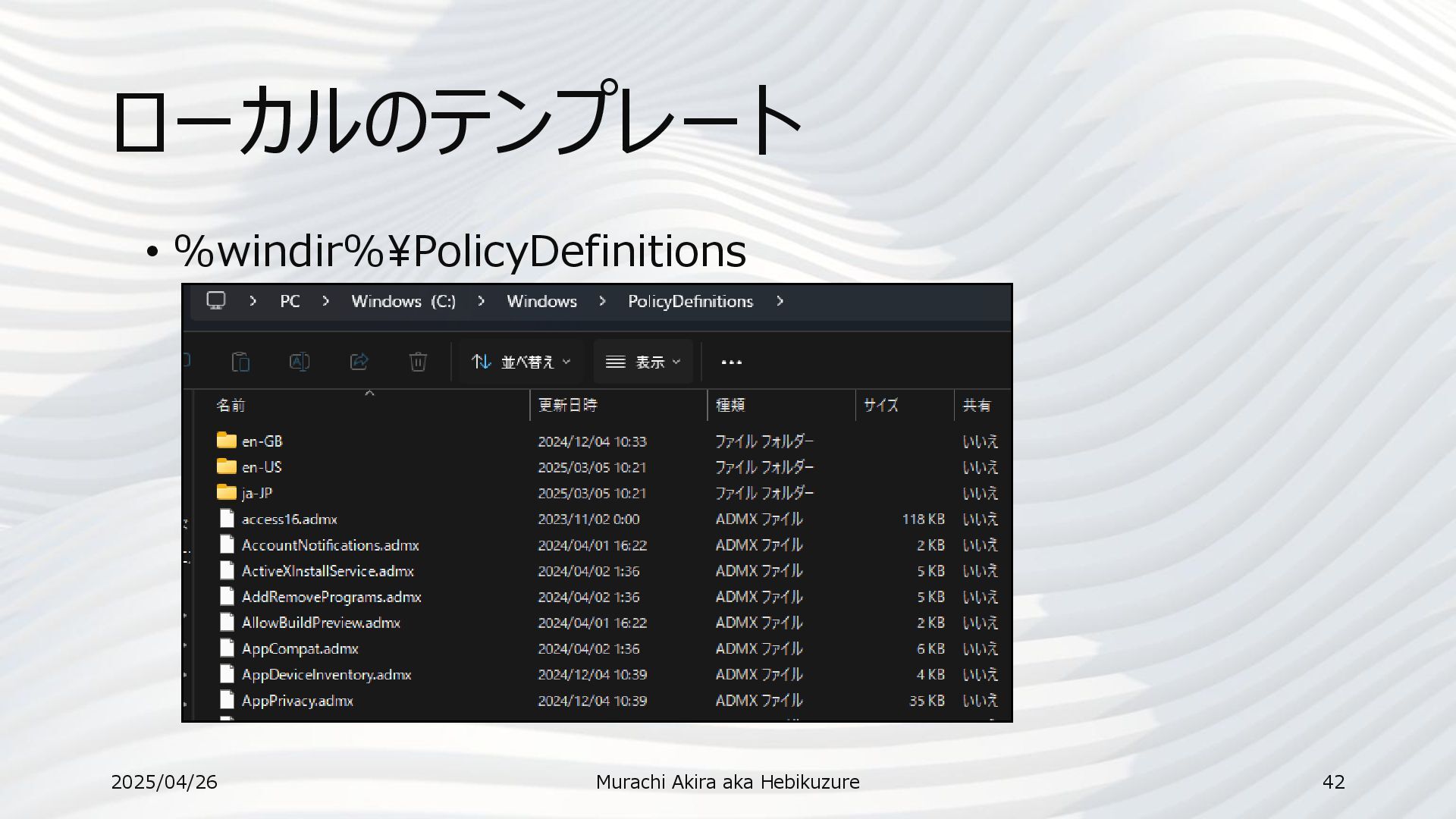The image size is (1456, 819).
Task: Expand the chevron after PolicyDefinitions in breadcrumb
Action: [x=780, y=301]
